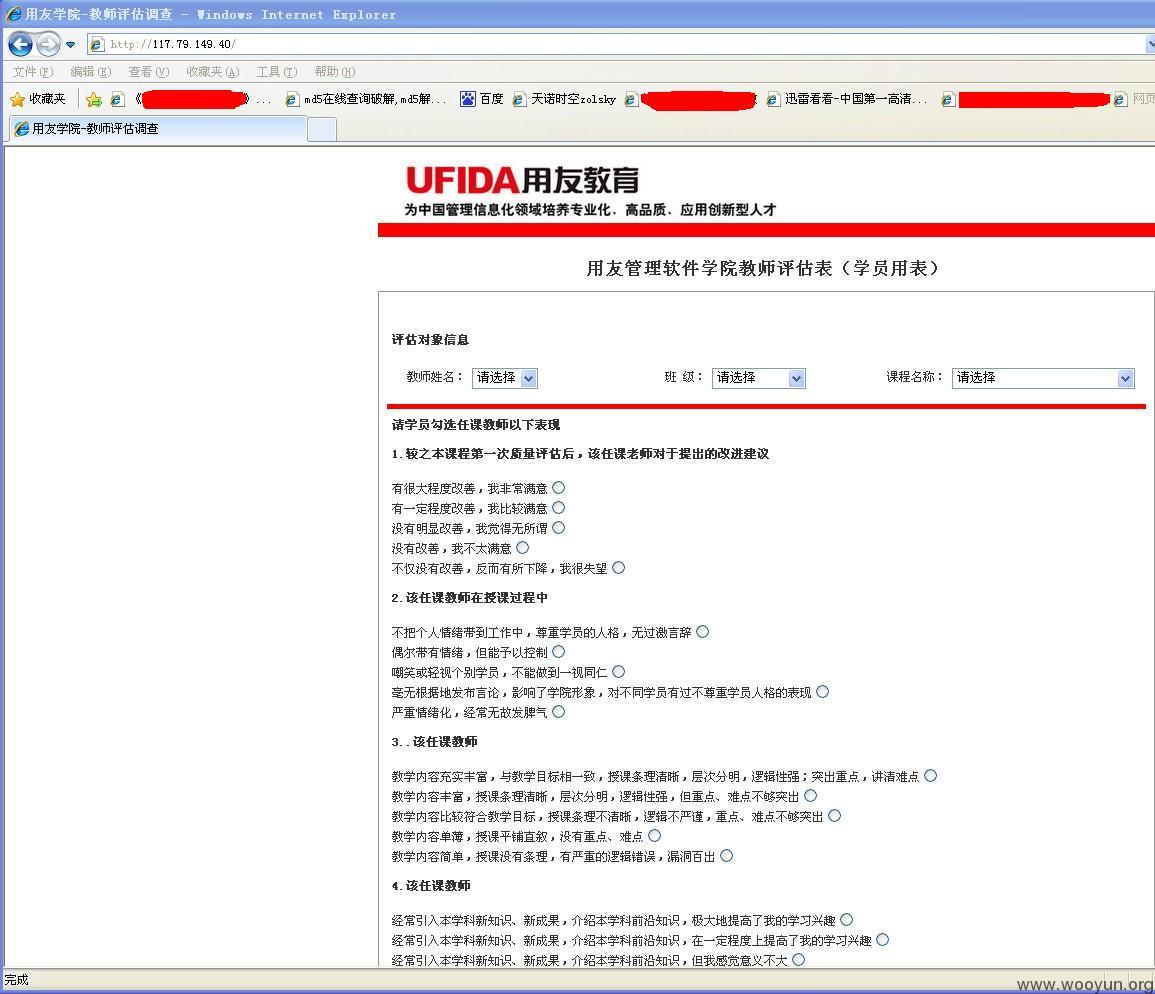Select radio 毫无根据地发布言论
The width and height of the screenshot is (1155, 994).
click(822, 691)
